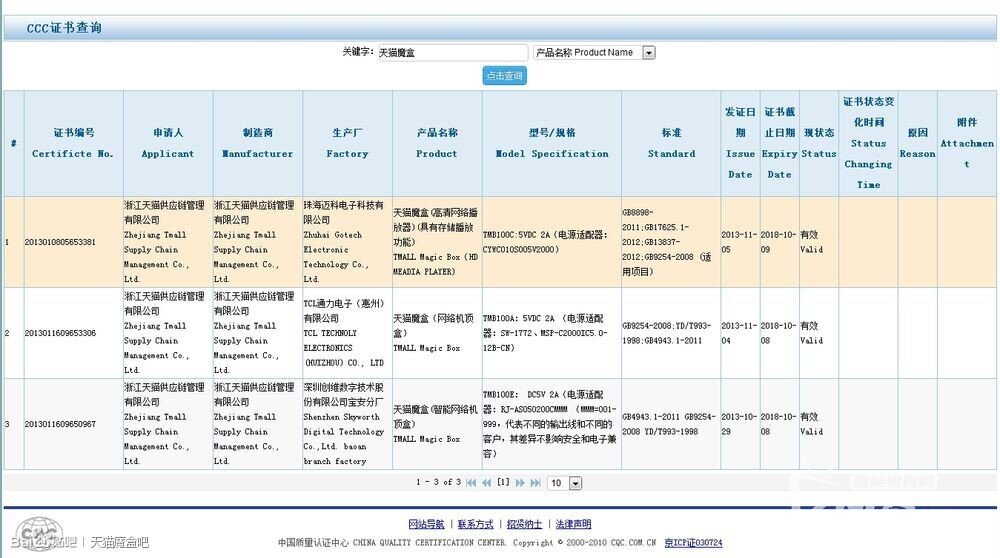Click the Standard column header
The width and height of the screenshot is (1000, 558).
pos(672,143)
